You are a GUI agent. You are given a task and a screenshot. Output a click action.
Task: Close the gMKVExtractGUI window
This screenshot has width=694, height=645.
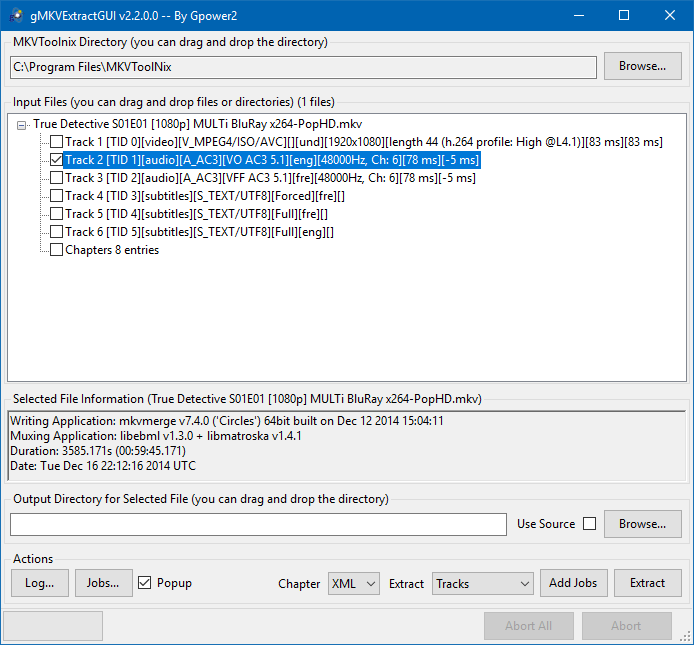coord(670,15)
